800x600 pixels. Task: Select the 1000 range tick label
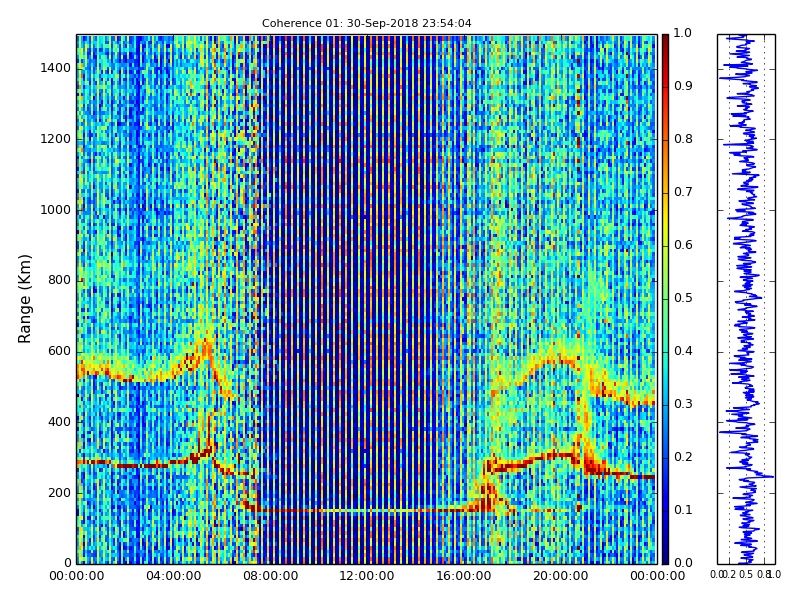56,210
